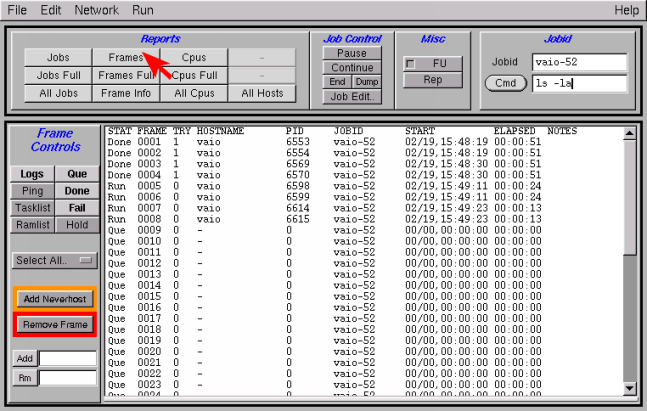
Task: Select the Logs frame control
Action: point(31,174)
